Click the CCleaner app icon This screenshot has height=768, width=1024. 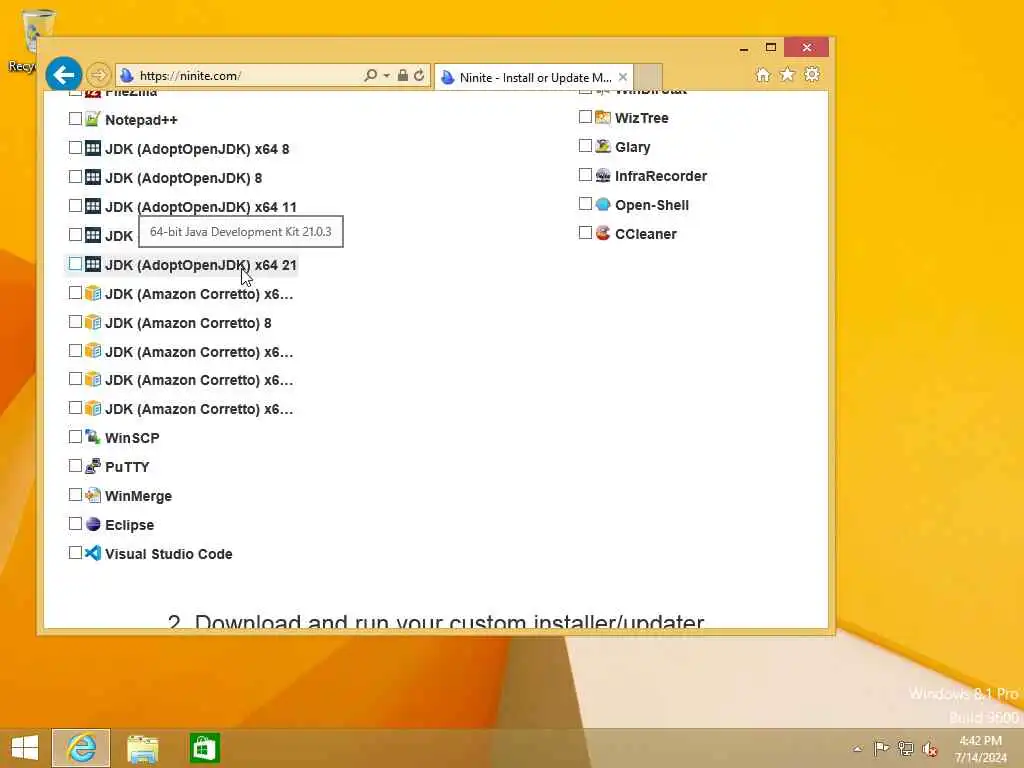pyautogui.click(x=603, y=233)
